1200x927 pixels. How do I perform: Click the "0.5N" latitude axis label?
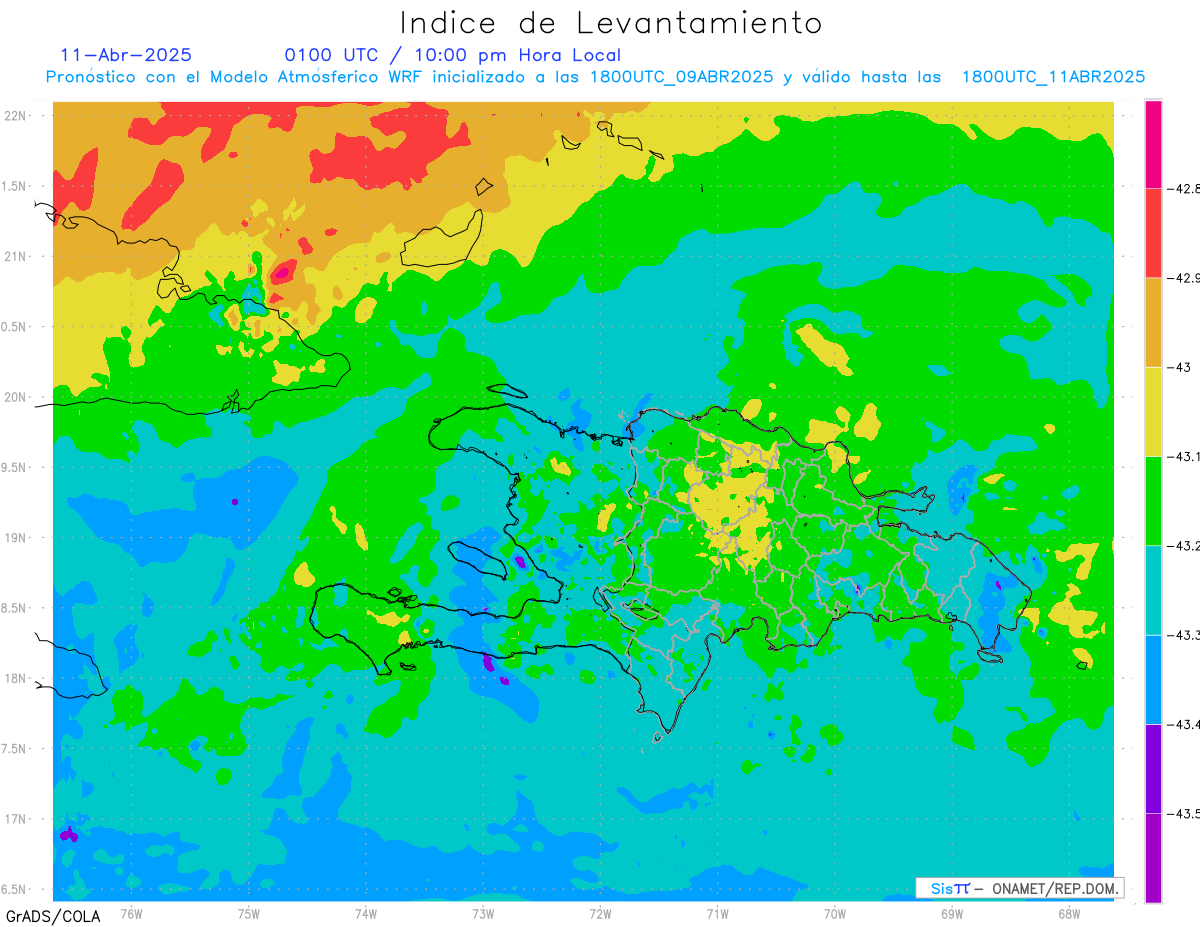coord(14,327)
